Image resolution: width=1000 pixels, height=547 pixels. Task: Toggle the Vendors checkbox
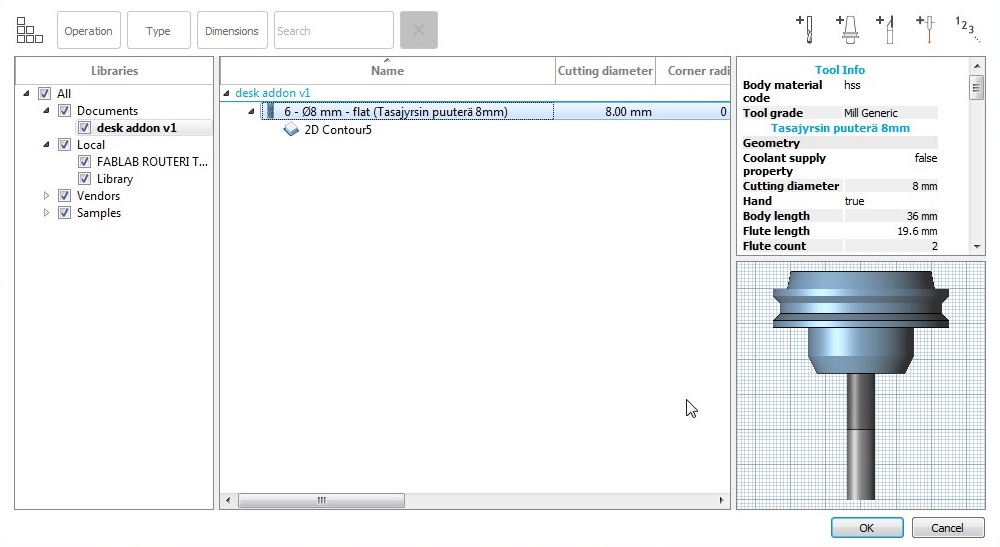[x=64, y=196]
